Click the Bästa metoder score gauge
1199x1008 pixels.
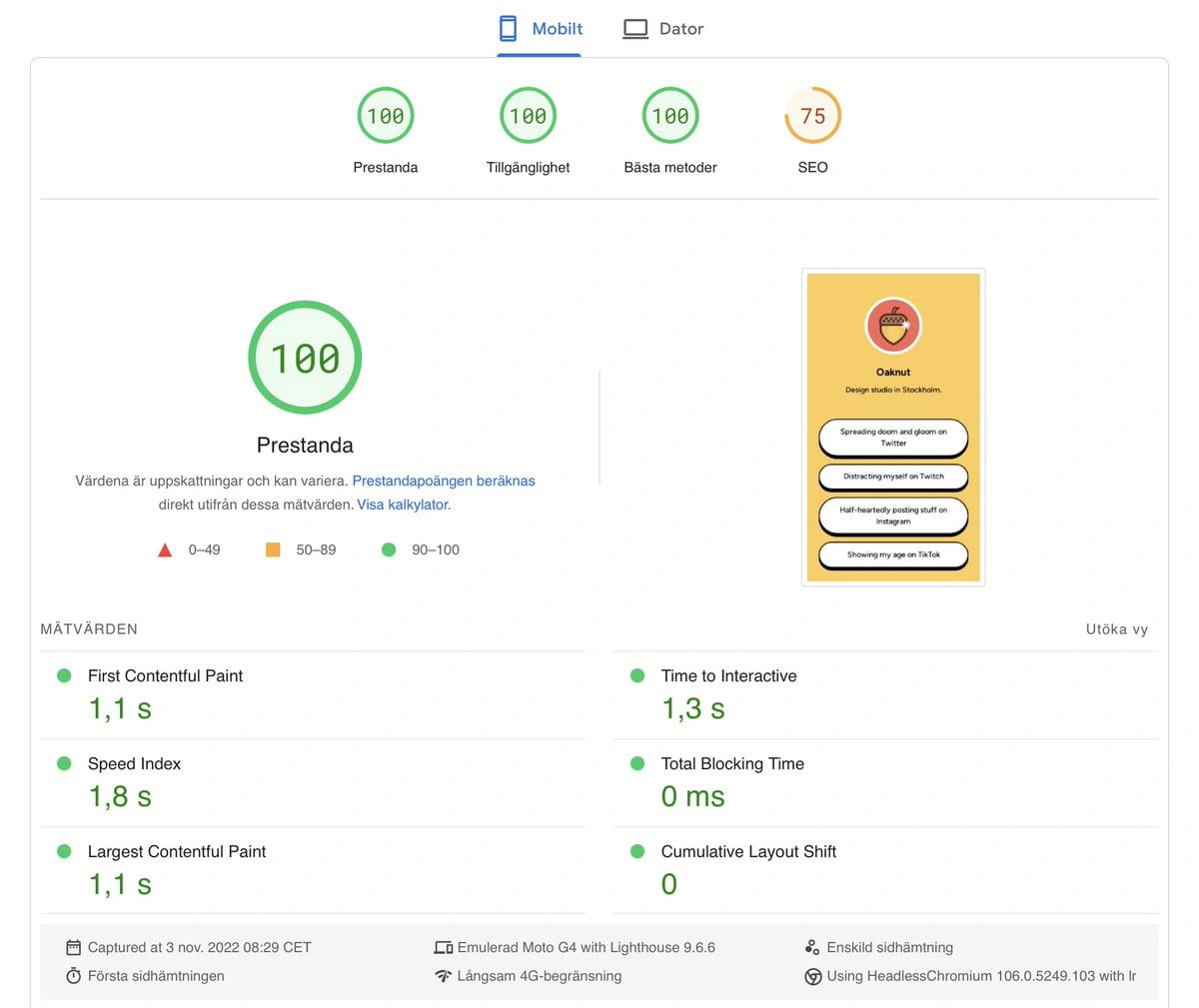670,116
